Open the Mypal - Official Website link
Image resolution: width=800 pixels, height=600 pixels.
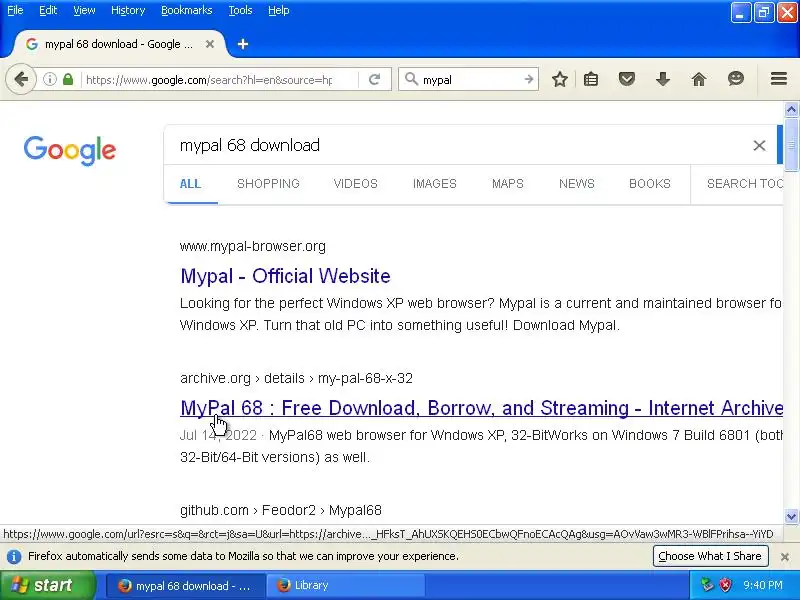point(285,276)
